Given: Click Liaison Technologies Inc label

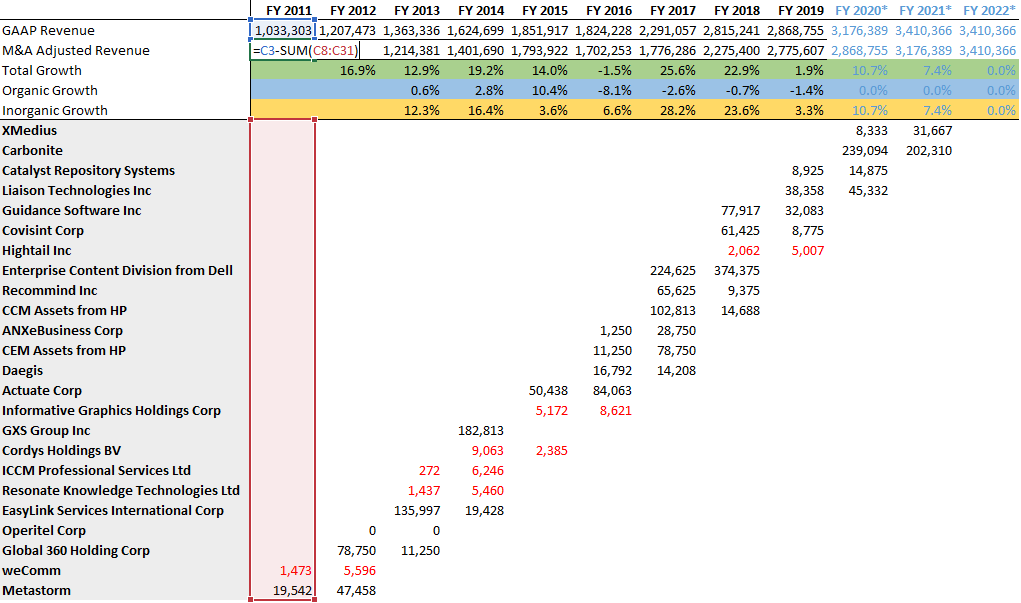Looking at the screenshot, I should (x=77, y=191).
